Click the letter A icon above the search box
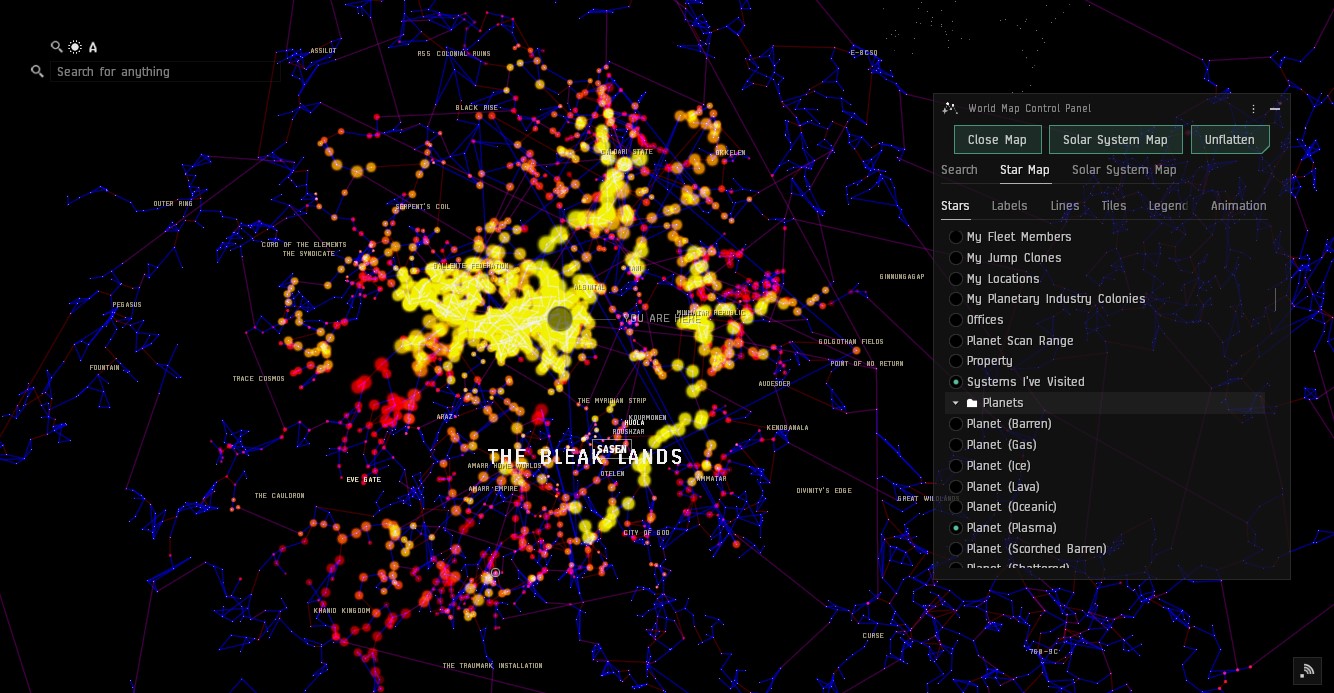 pyautogui.click(x=93, y=47)
